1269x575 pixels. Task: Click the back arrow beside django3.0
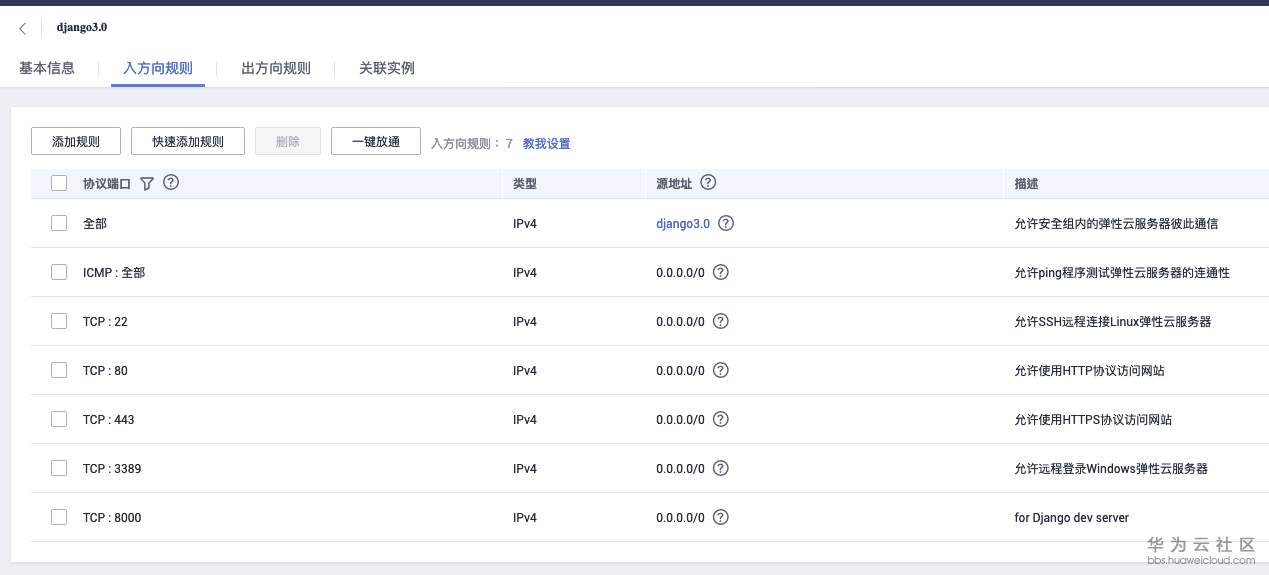click(23, 28)
